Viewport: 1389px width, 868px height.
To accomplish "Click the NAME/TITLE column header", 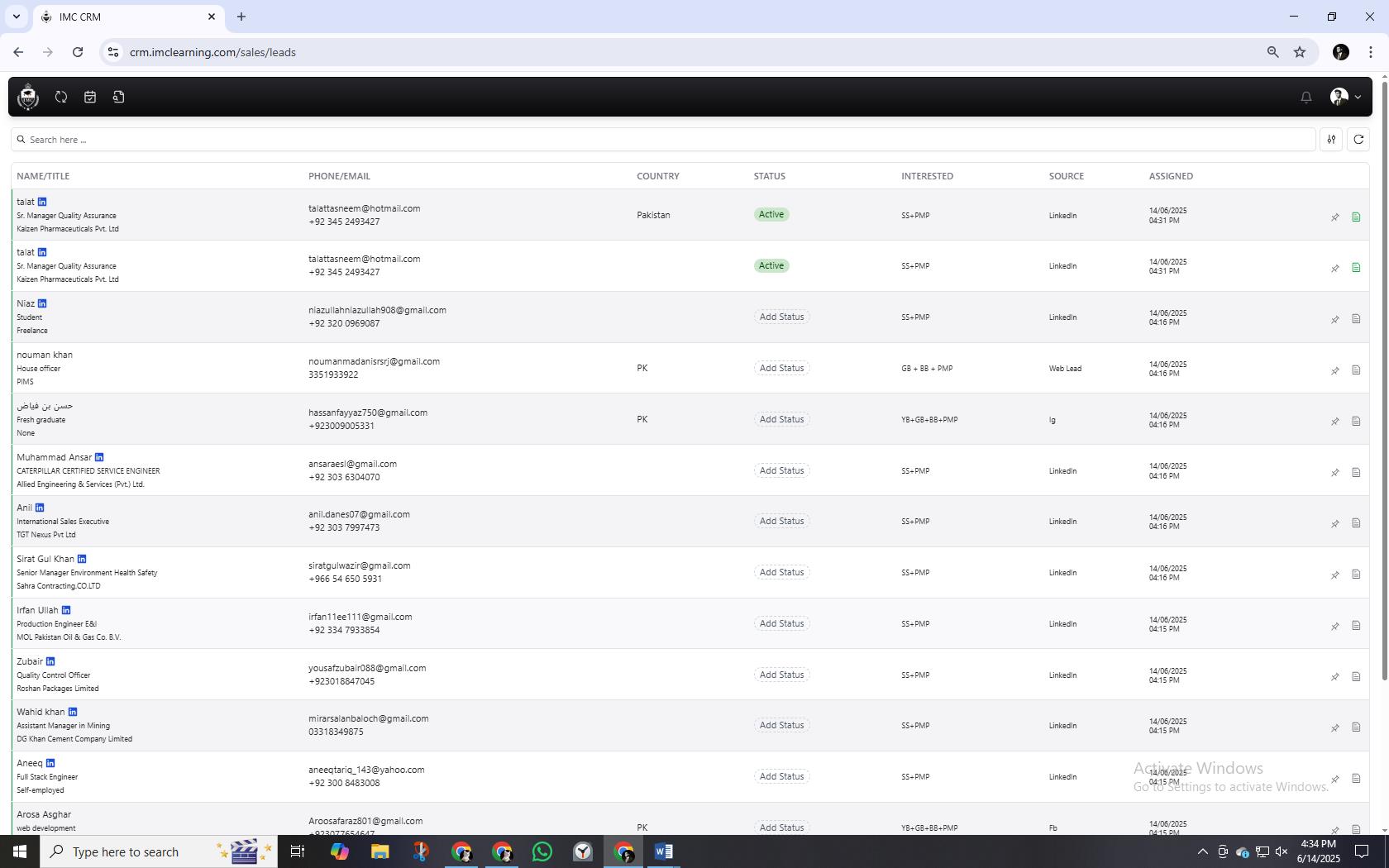I will tap(43, 176).
